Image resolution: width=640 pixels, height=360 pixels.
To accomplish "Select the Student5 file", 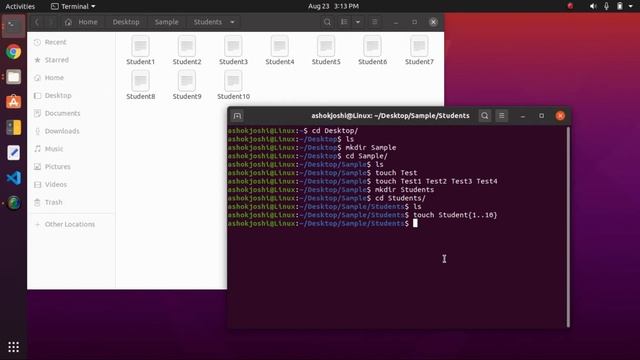I will tap(326, 51).
